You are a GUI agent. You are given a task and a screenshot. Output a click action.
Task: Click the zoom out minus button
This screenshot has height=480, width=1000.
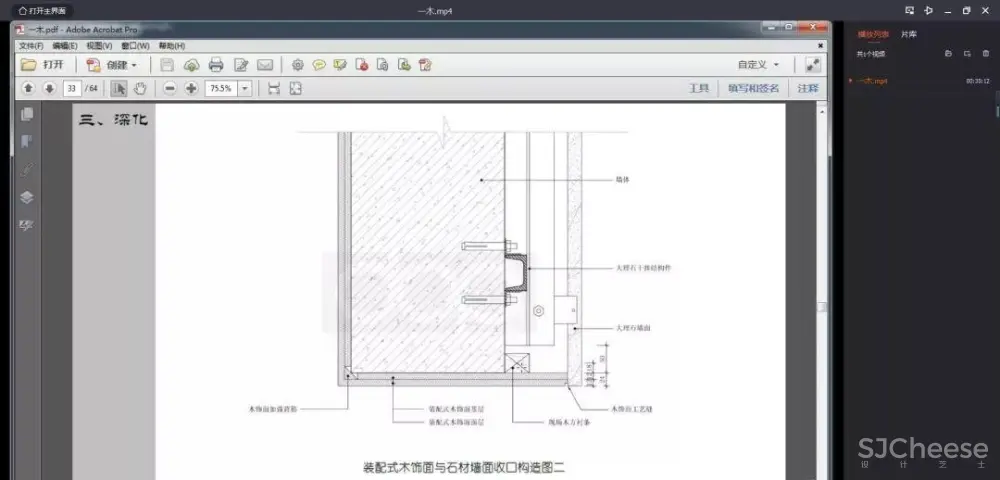(x=170, y=88)
